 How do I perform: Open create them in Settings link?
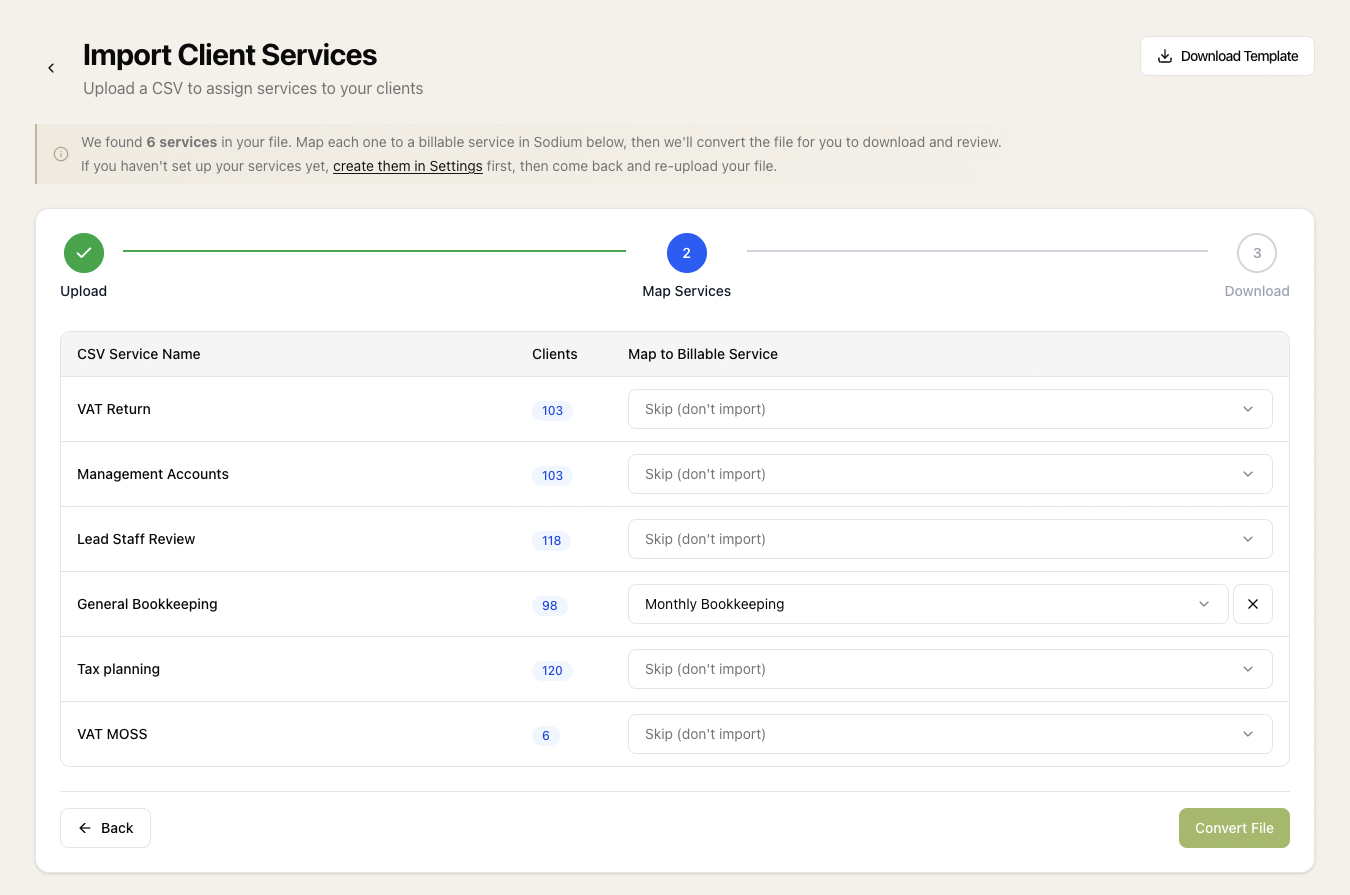[x=408, y=166]
